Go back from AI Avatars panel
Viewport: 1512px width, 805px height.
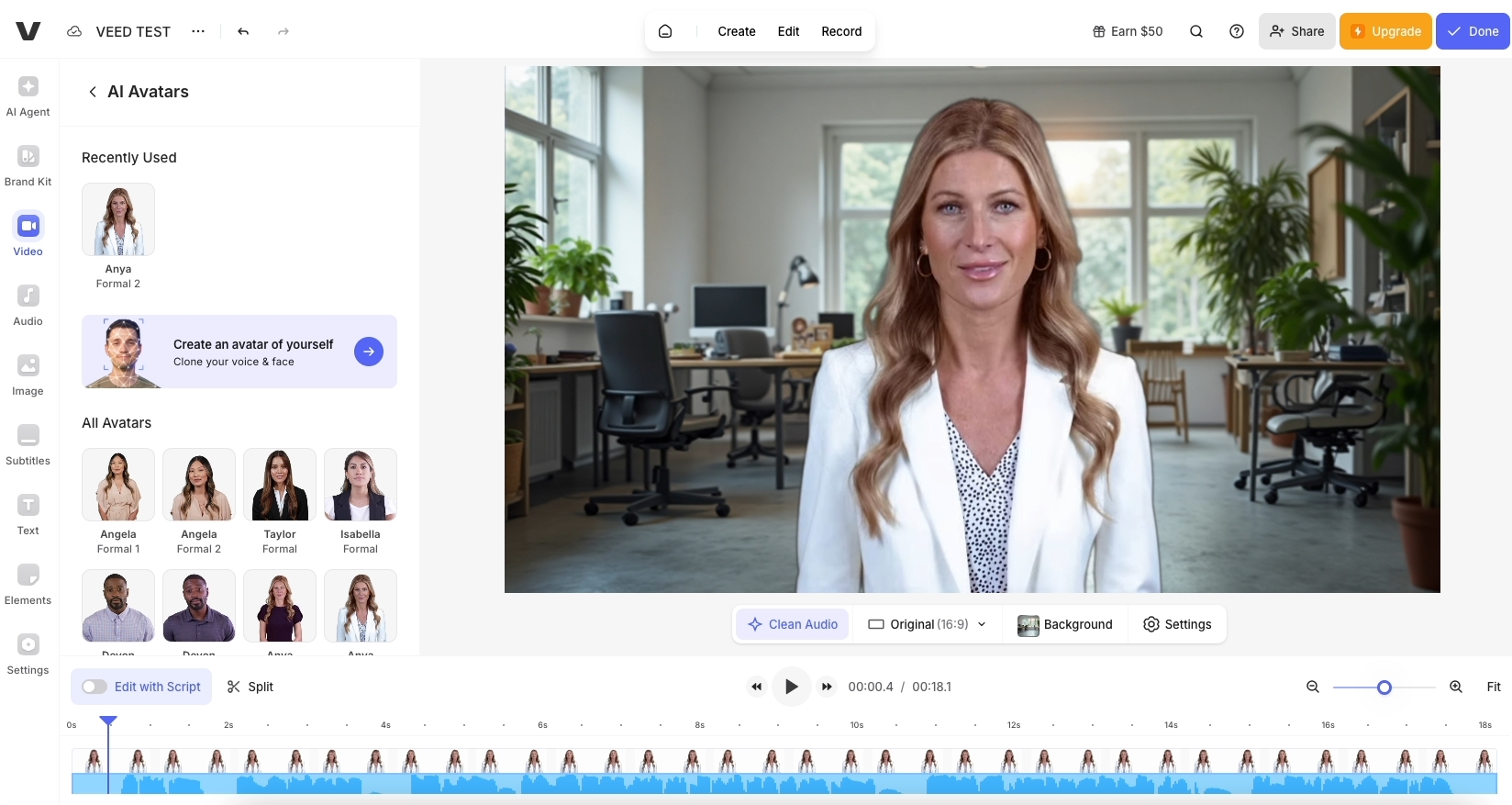tap(93, 92)
